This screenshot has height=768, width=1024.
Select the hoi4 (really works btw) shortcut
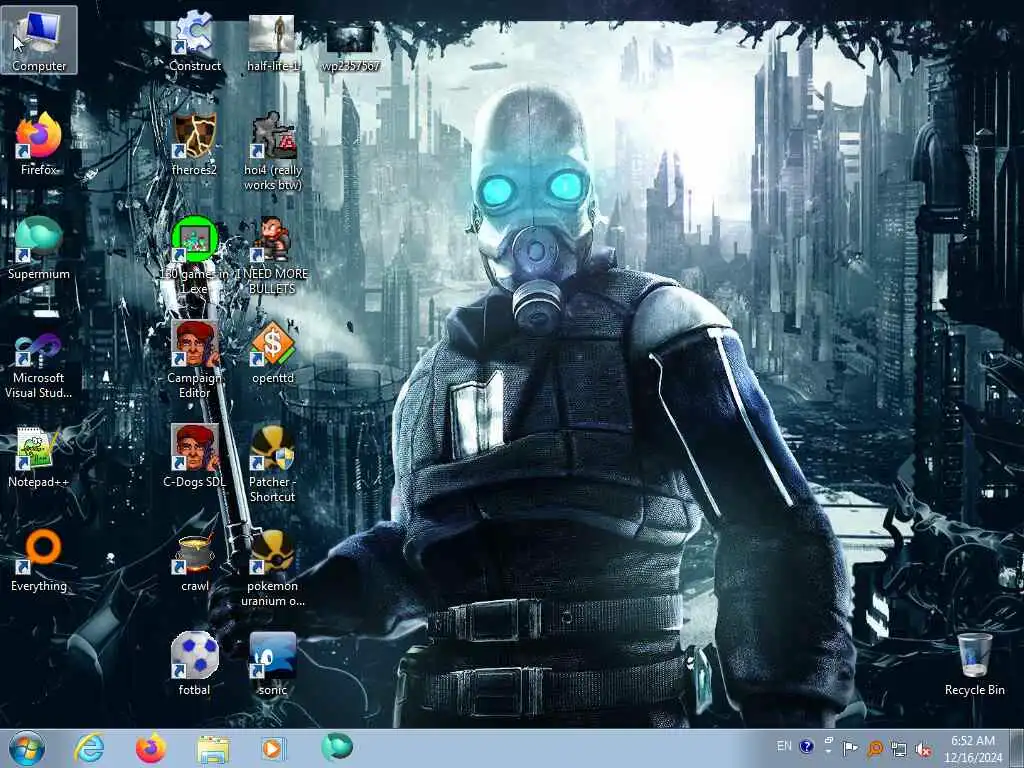272,152
